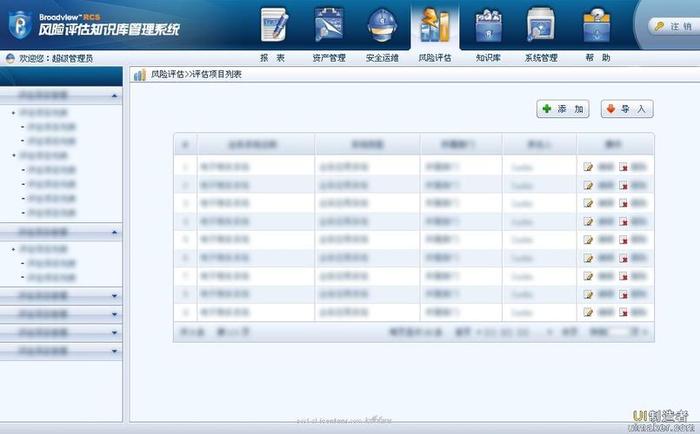Switch to the 报表 menu label
Screen dimensions: 700x434
(x=273, y=58)
